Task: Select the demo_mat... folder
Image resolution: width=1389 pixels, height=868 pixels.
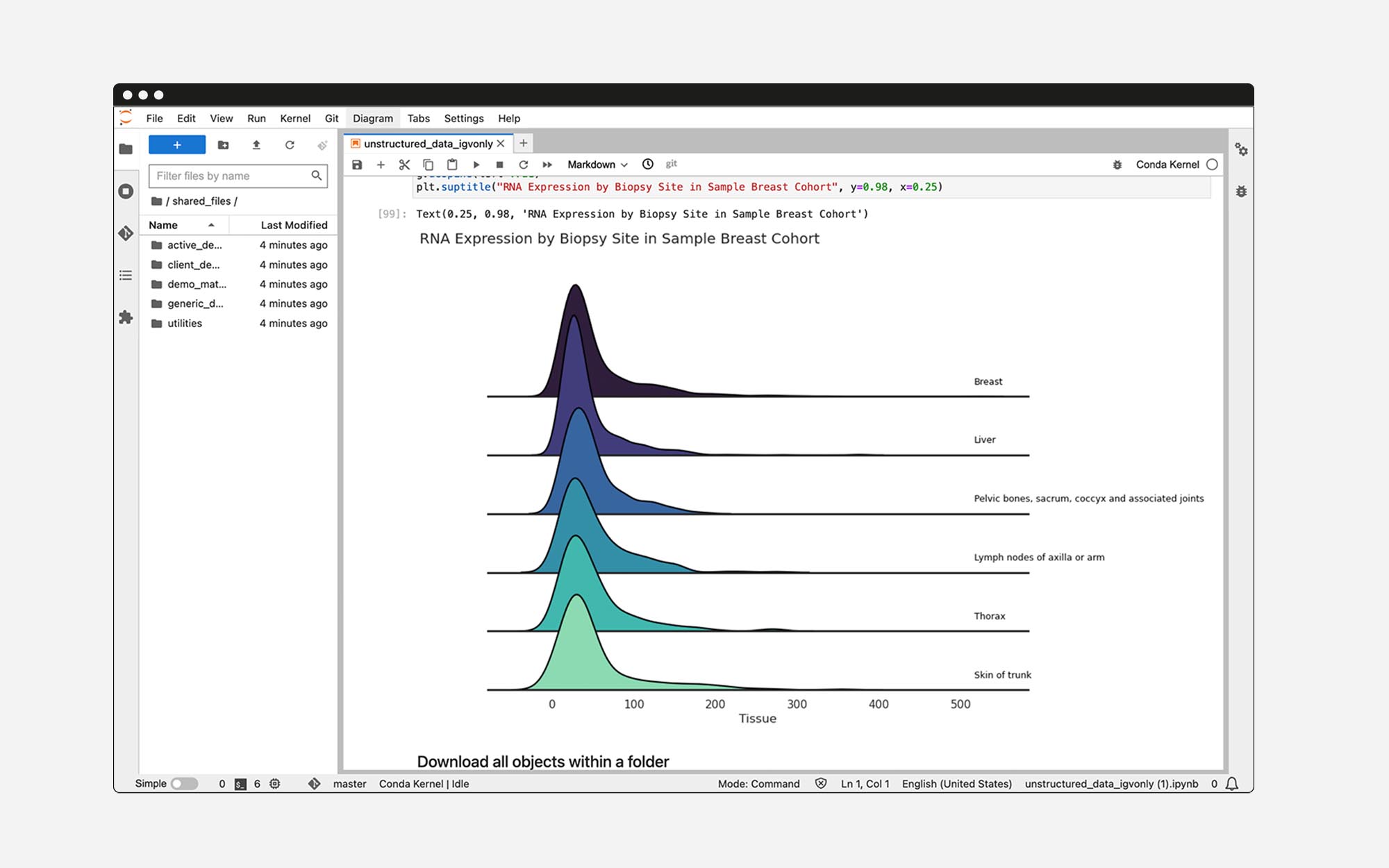Action: coord(238,284)
